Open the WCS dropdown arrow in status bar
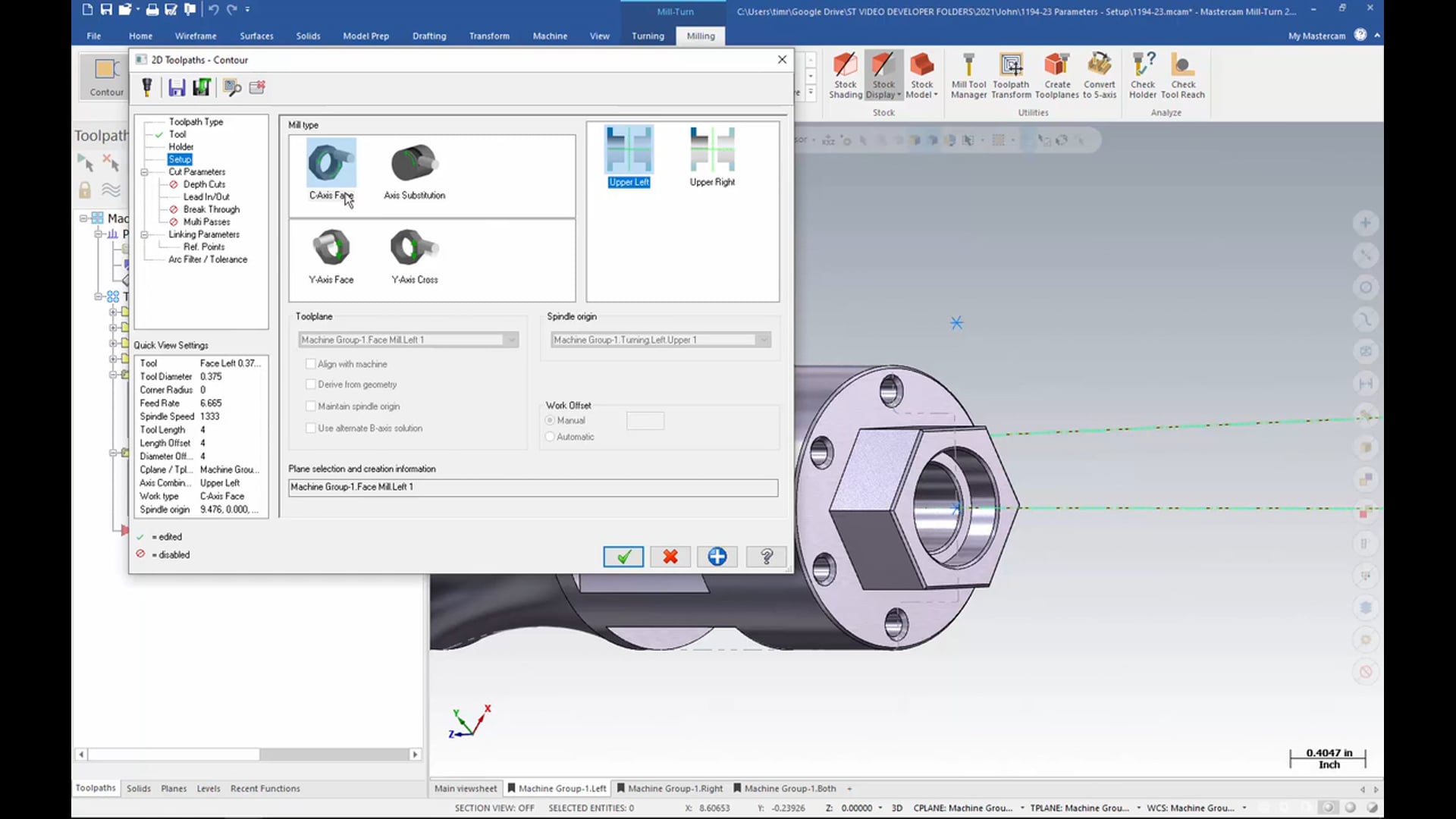The height and width of the screenshot is (819, 1456). pos(1244,808)
